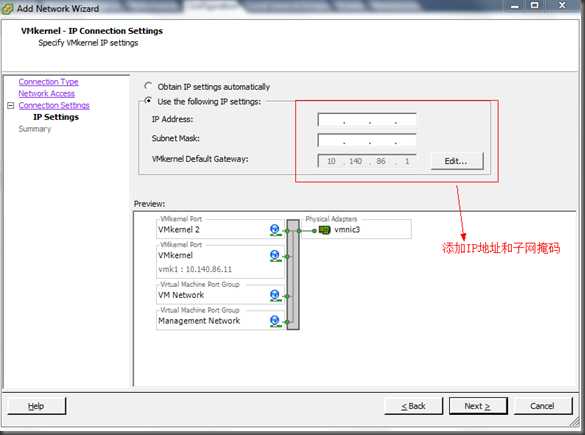
Task: Click the VMkernel Default Gateway field
Action: 367,161
